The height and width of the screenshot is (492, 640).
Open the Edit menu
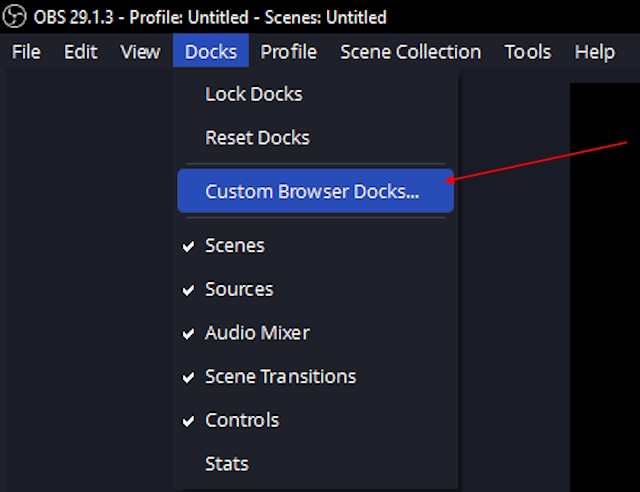click(81, 52)
